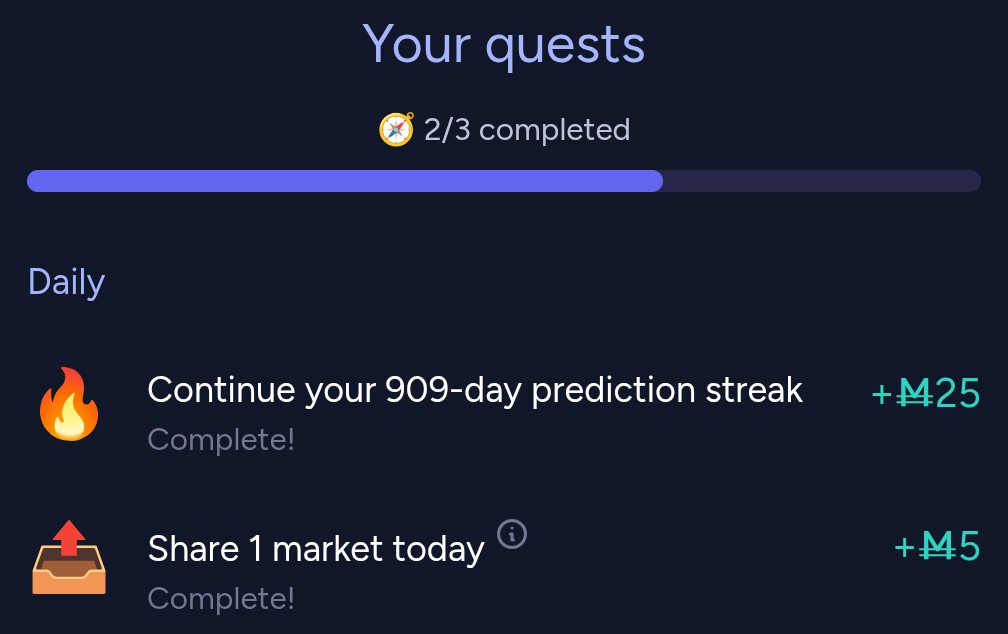Click 'Complete!' under the share market quest

click(220, 599)
